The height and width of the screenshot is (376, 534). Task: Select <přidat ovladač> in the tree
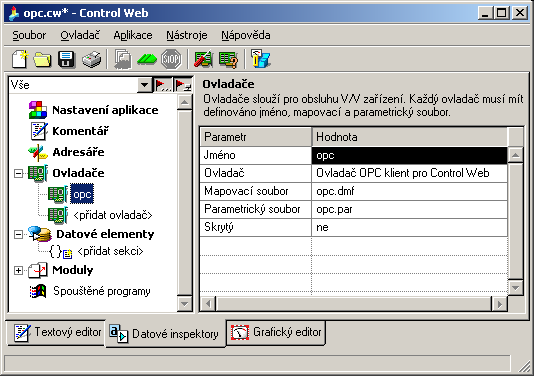[x=113, y=215]
